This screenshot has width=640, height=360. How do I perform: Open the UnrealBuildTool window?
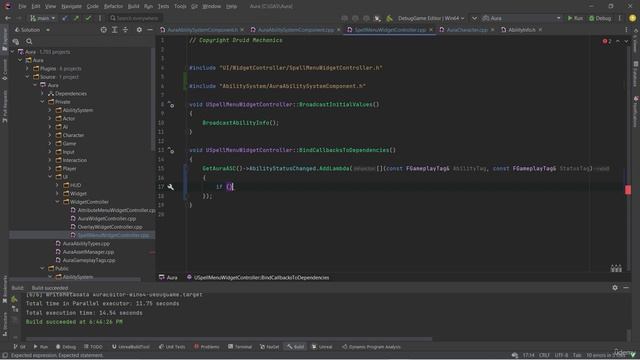131,347
